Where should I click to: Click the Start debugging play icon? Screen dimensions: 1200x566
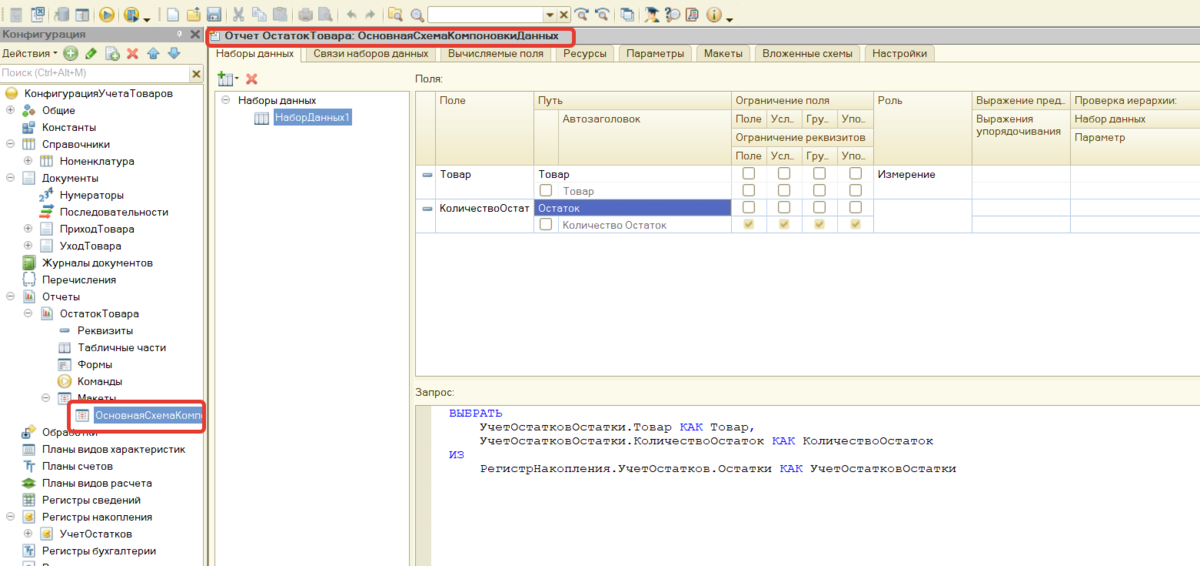106,15
